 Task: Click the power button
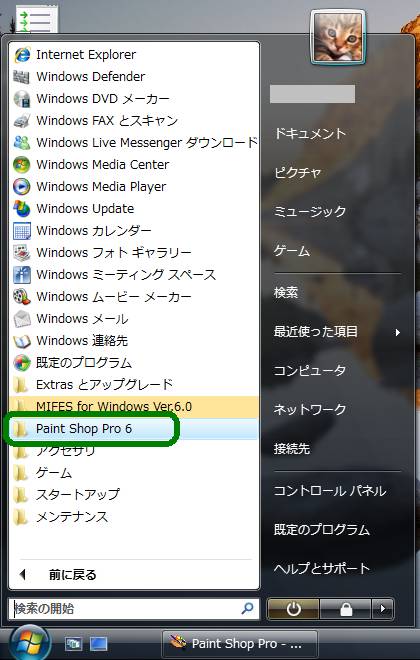tap(293, 609)
